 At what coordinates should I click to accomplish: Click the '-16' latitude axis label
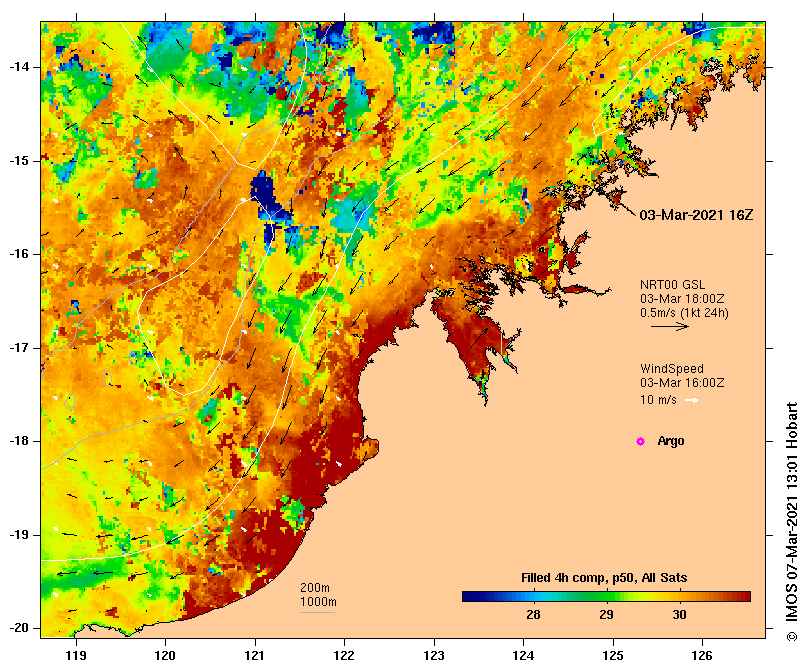(x=19, y=254)
